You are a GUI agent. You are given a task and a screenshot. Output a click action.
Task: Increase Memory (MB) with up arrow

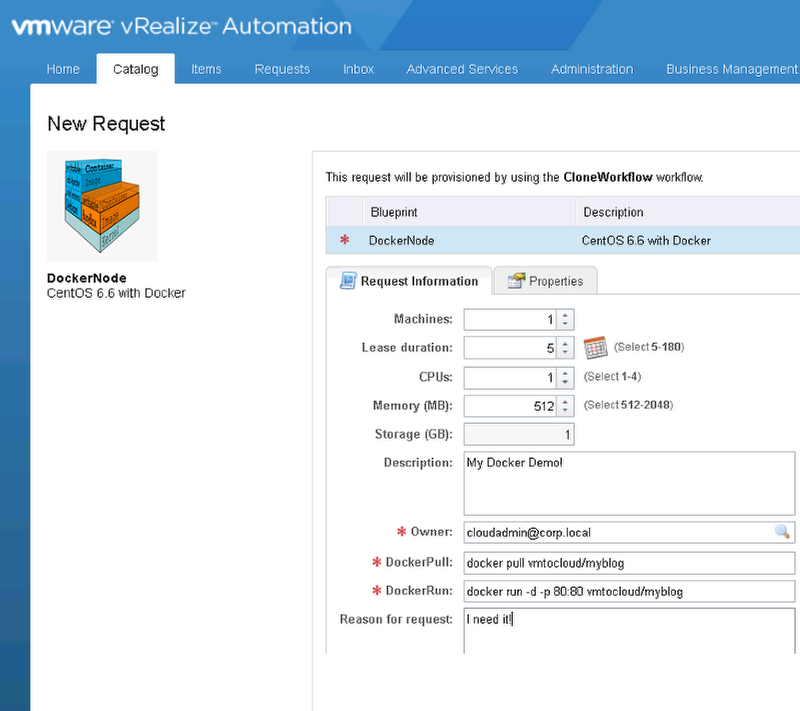(x=565, y=402)
